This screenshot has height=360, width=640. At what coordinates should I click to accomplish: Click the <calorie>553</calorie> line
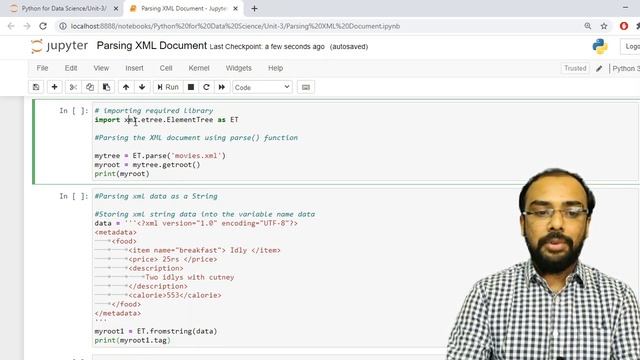pos(175,295)
